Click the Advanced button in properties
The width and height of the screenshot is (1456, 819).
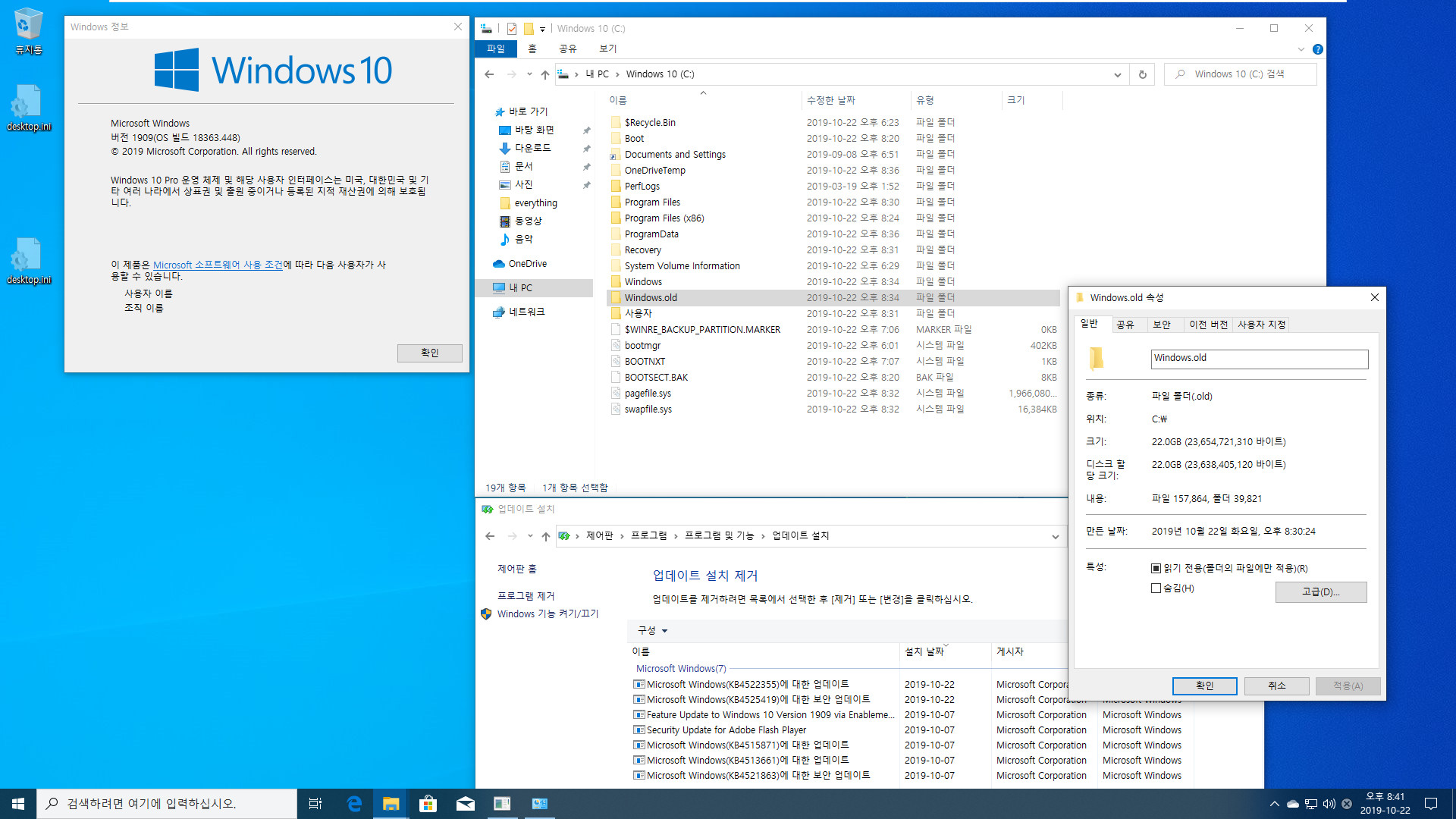pyautogui.click(x=1321, y=591)
